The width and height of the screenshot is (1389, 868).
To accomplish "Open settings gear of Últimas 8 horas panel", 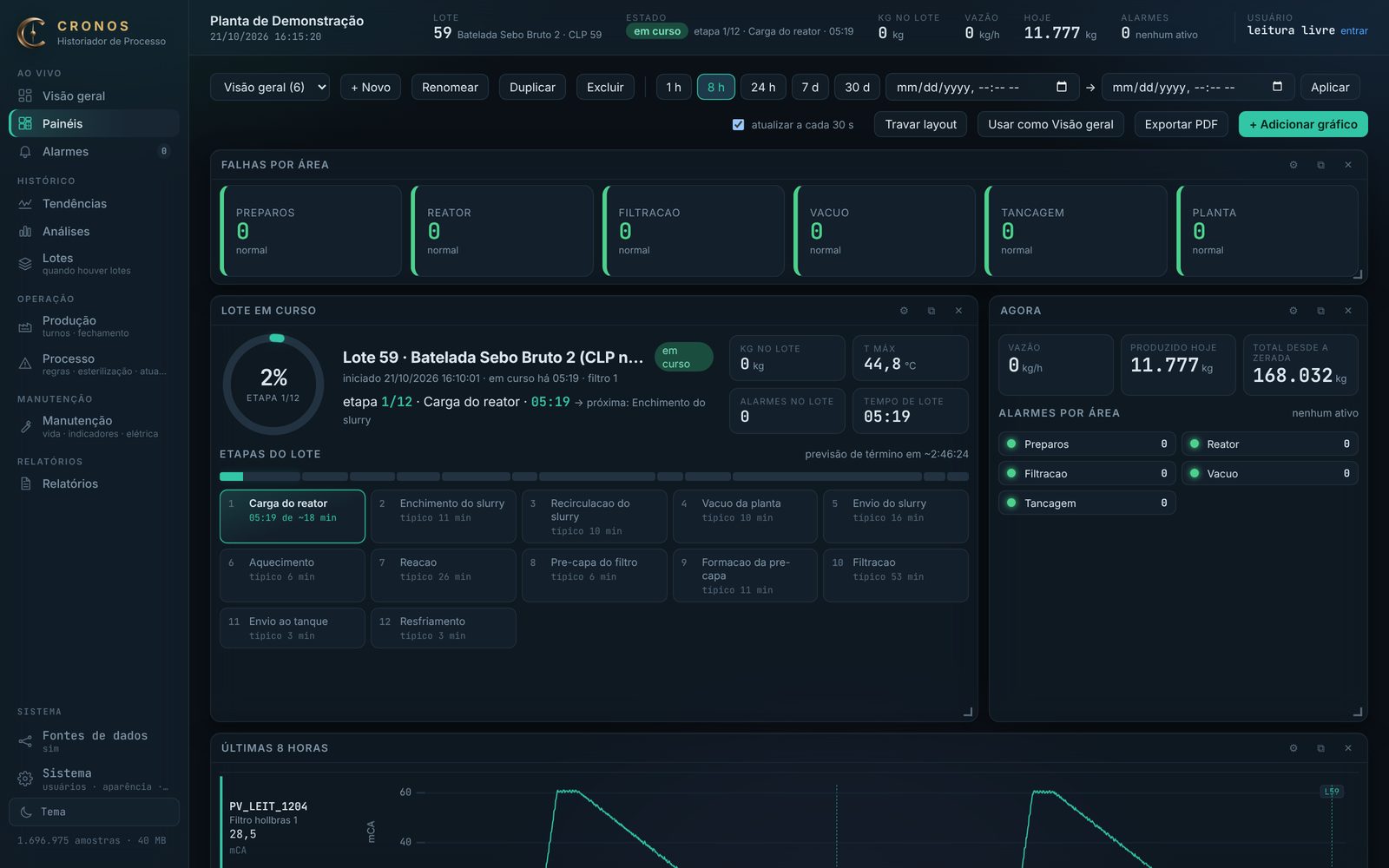I will 1294,748.
